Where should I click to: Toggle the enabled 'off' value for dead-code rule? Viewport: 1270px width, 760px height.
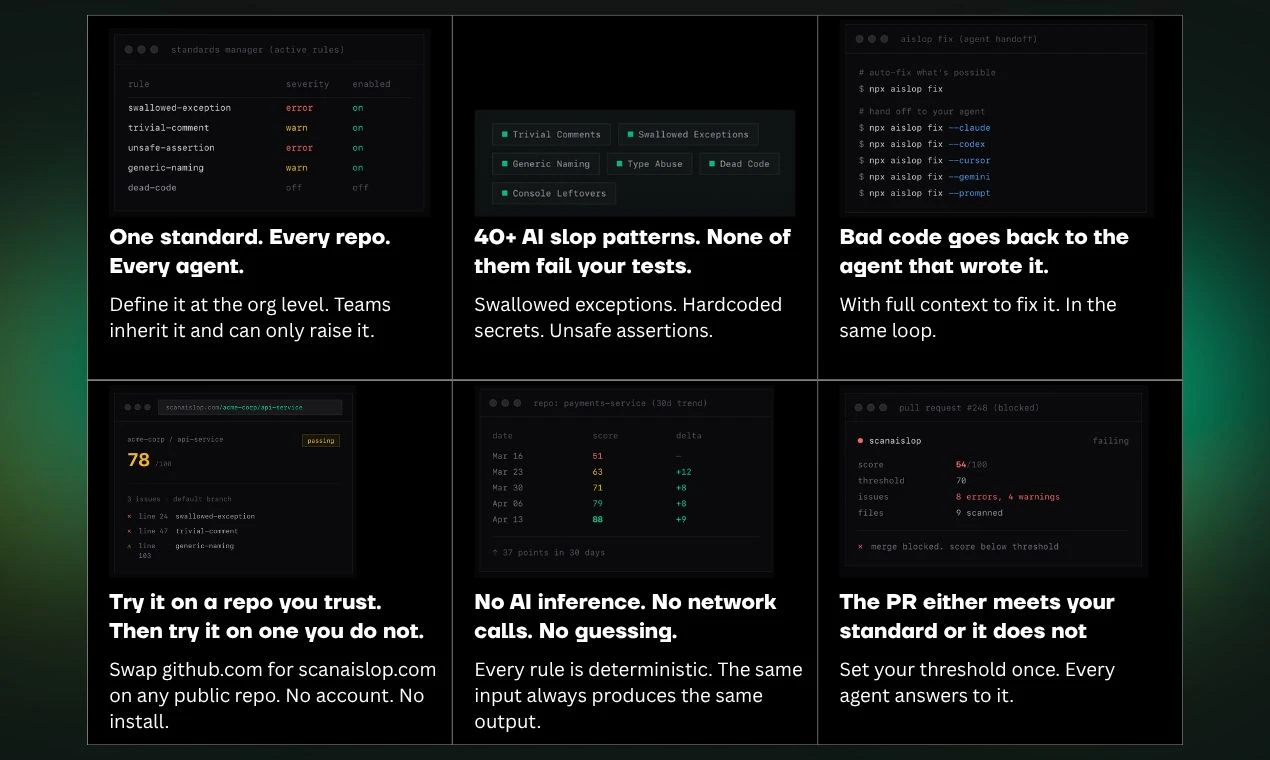[x=360, y=187]
